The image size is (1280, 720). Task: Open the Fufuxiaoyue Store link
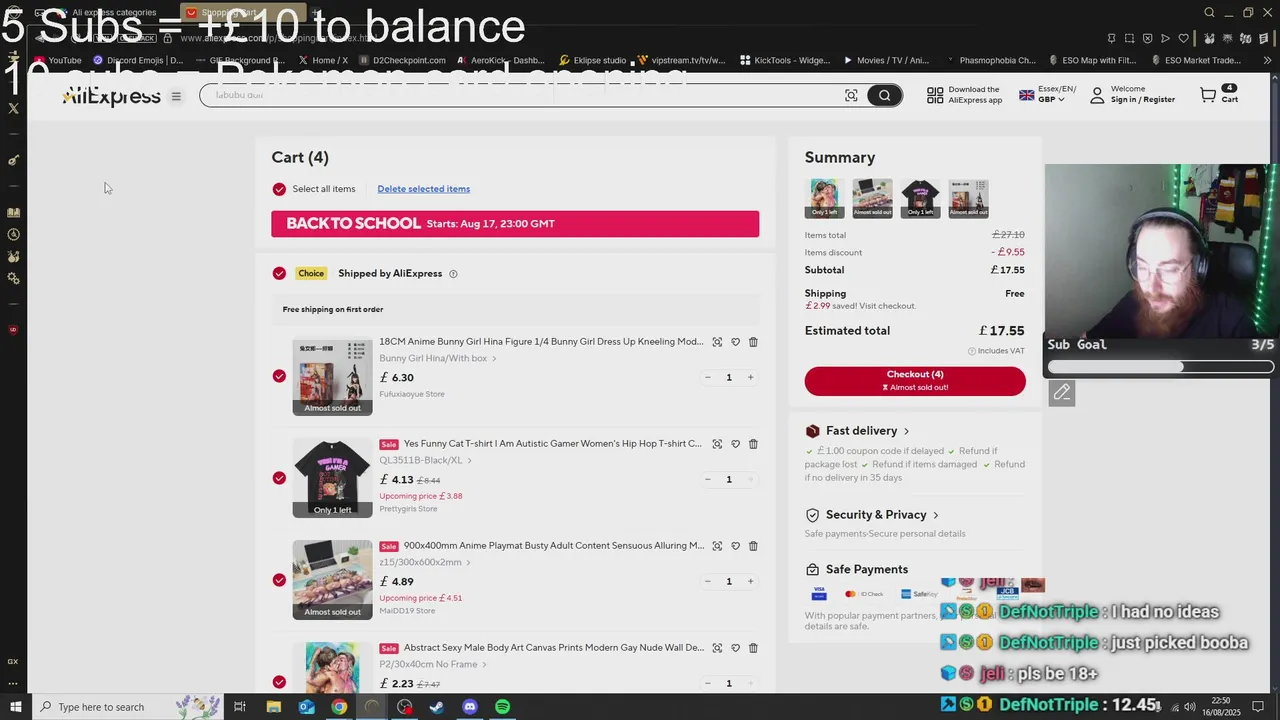click(412, 394)
